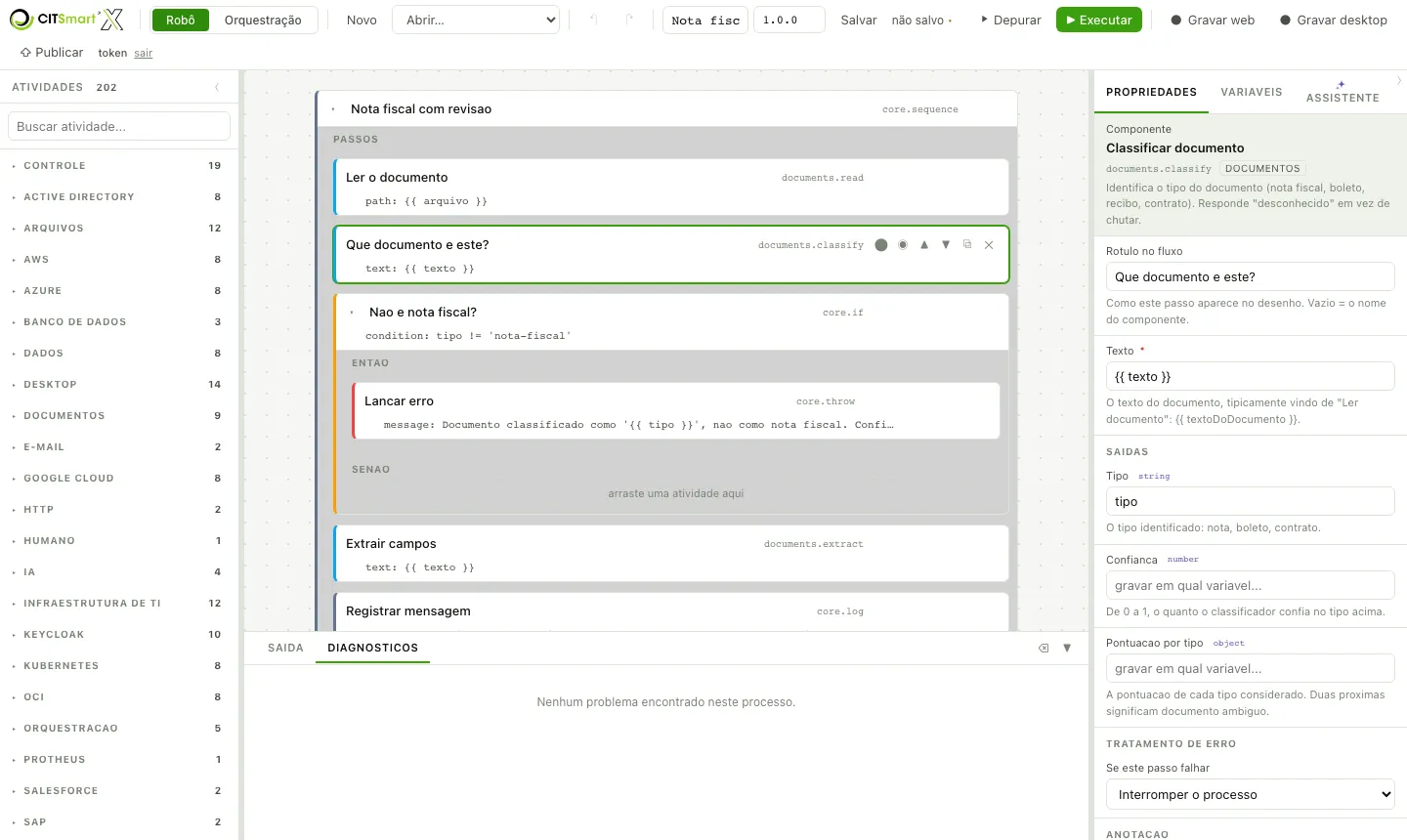The image size is (1407, 840).
Task: Move 'Que documento e este?' step down
Action: pos(946,245)
